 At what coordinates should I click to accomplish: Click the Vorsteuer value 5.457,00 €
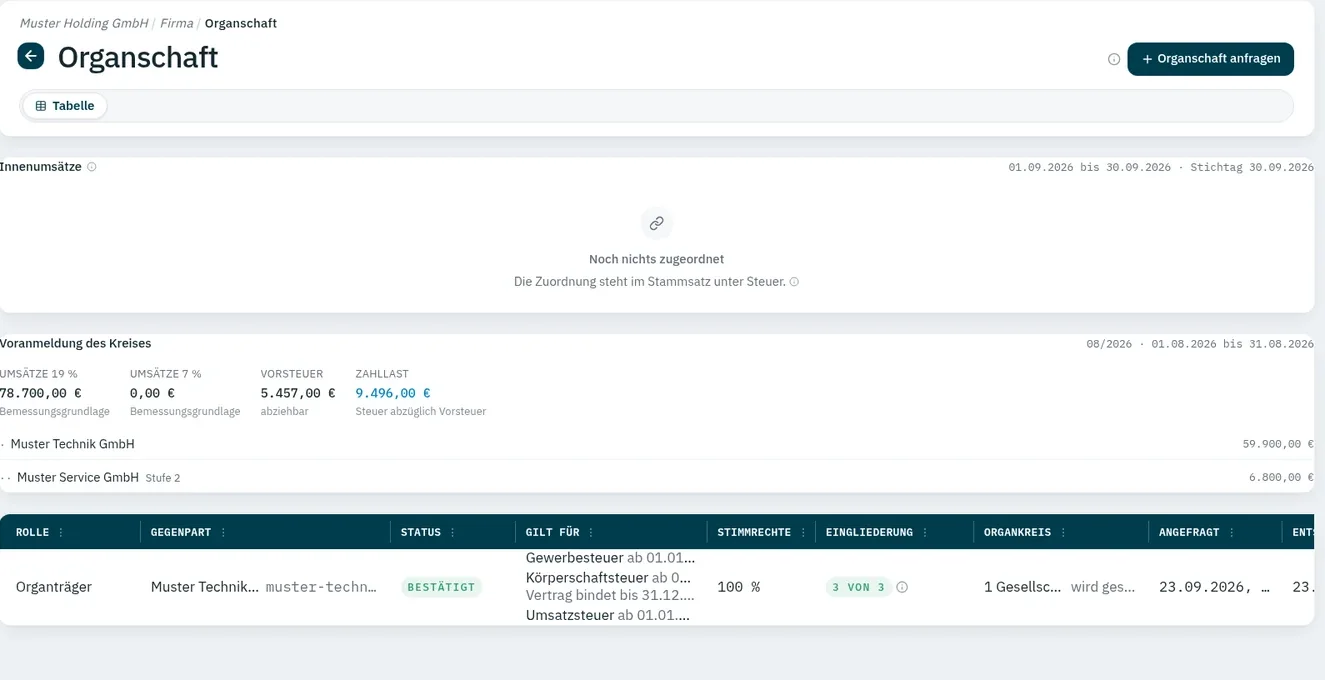click(298, 393)
